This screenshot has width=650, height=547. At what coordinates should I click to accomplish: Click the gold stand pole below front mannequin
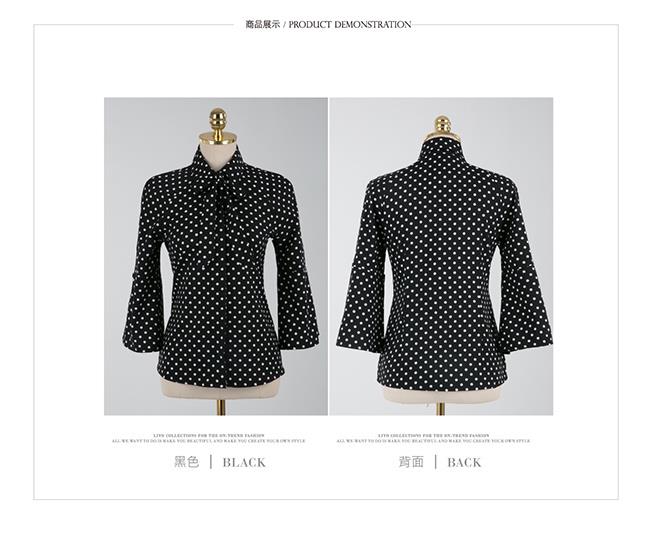coord(221,407)
